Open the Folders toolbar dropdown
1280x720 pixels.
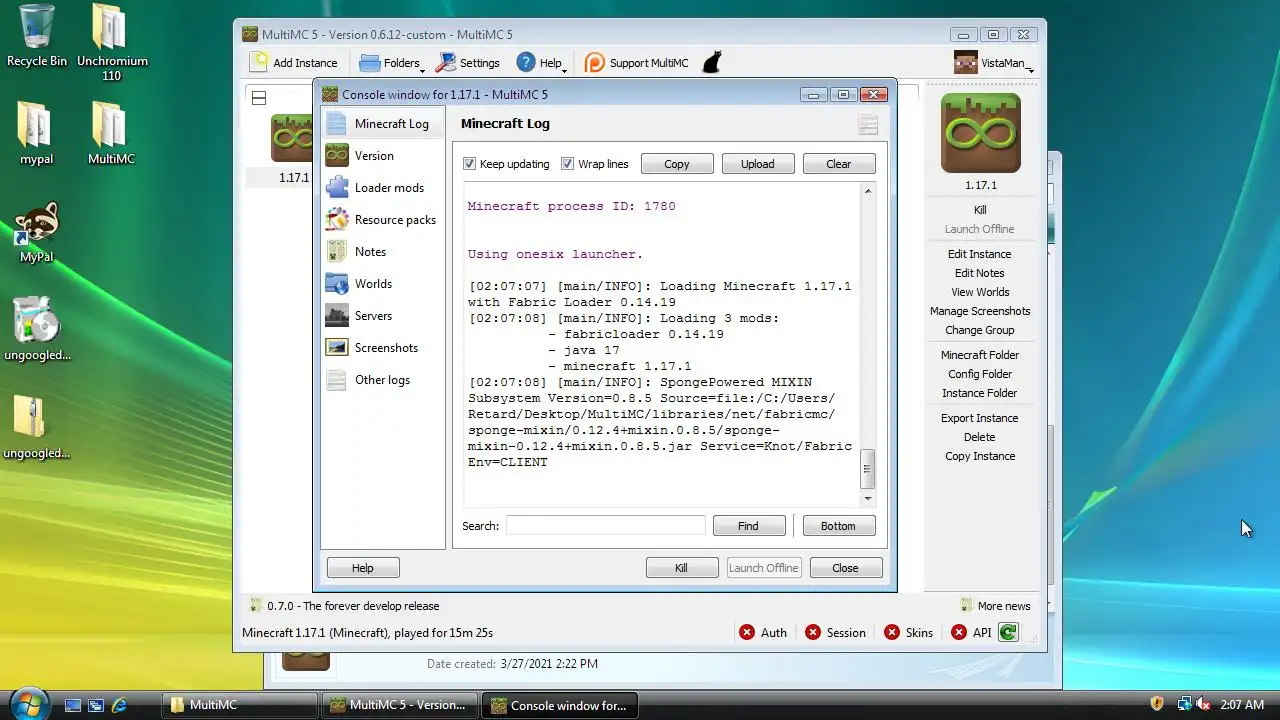click(392, 63)
